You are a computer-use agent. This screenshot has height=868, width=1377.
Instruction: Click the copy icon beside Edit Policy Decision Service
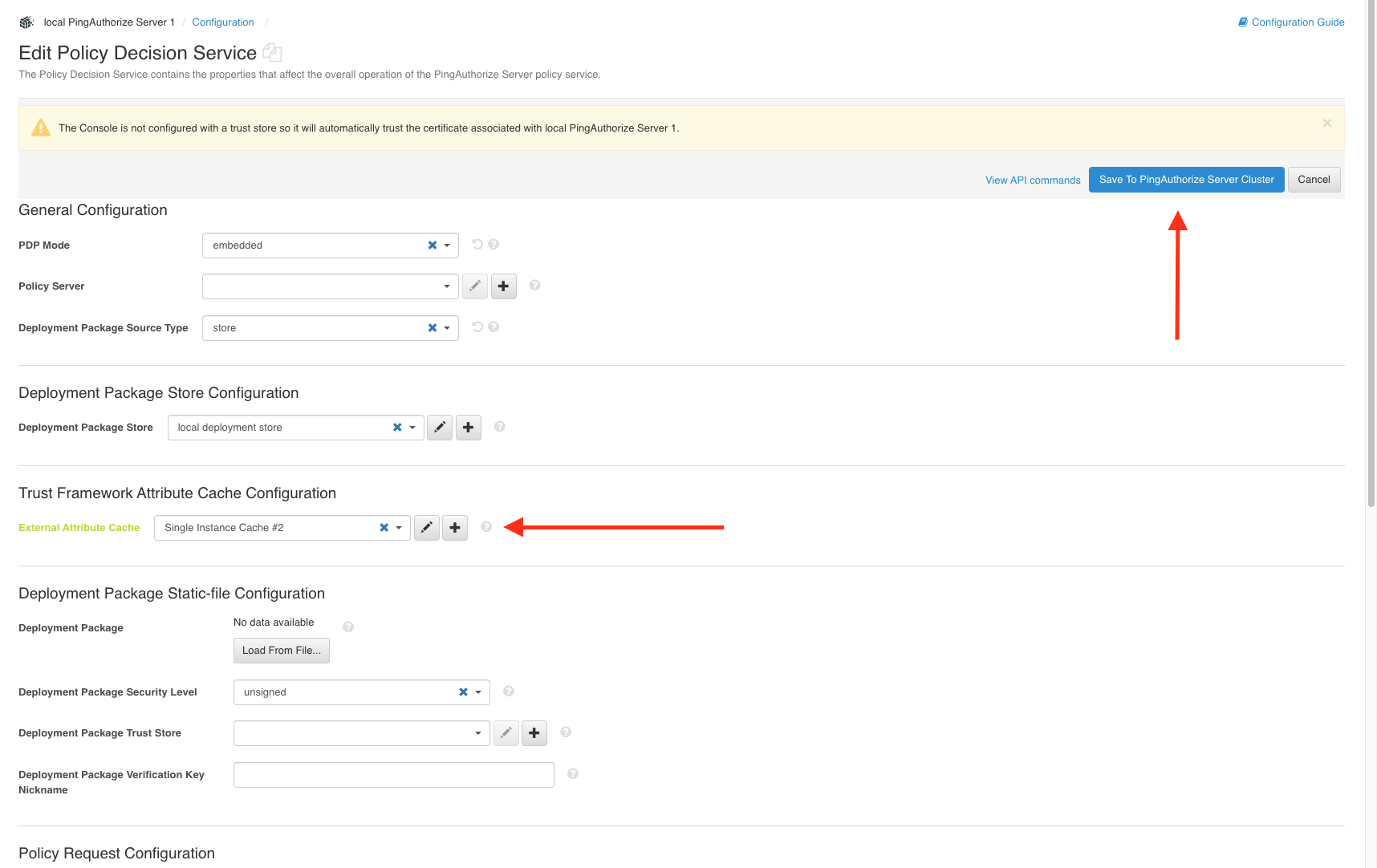272,53
